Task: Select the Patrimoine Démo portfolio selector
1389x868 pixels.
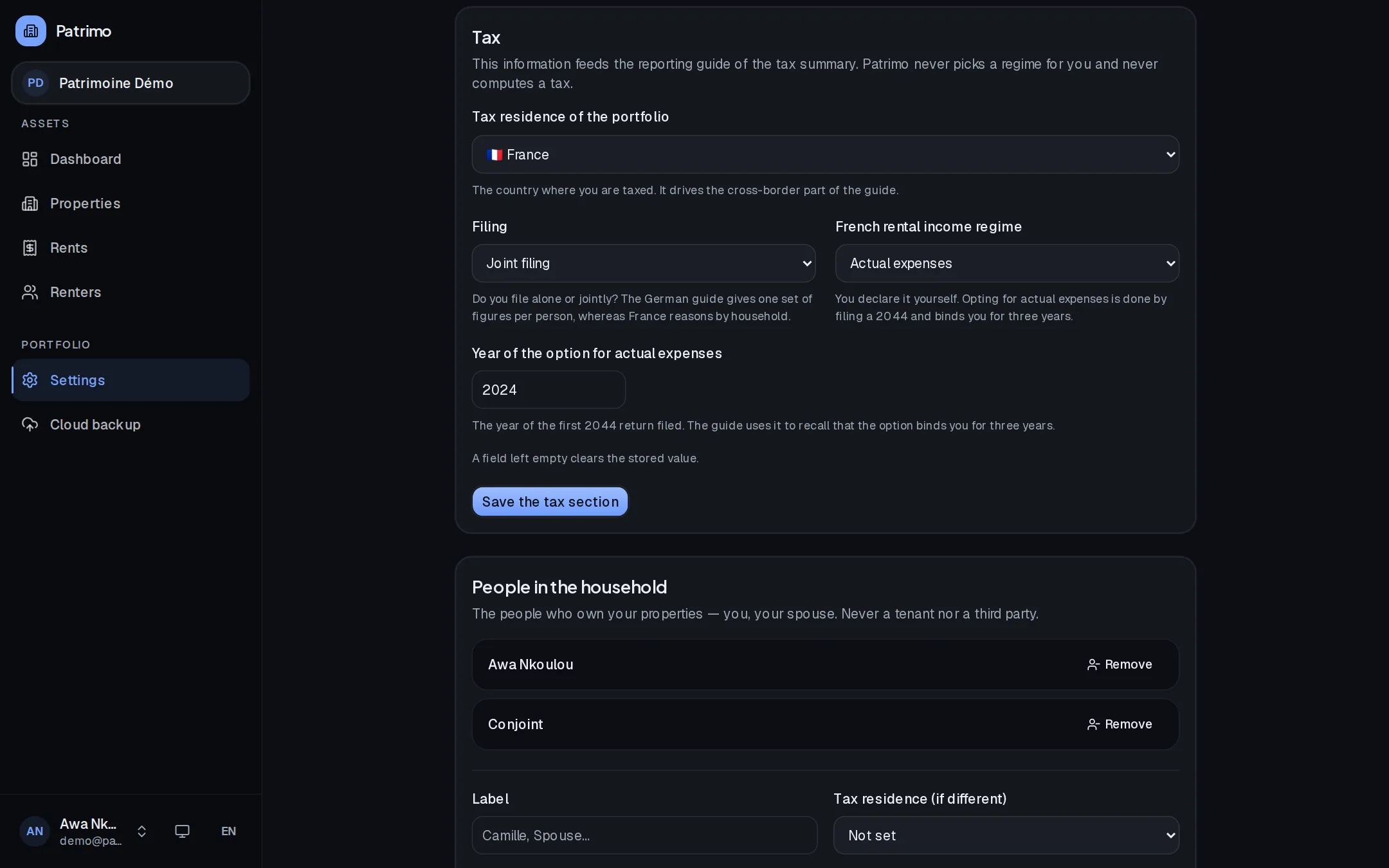Action: click(131, 83)
